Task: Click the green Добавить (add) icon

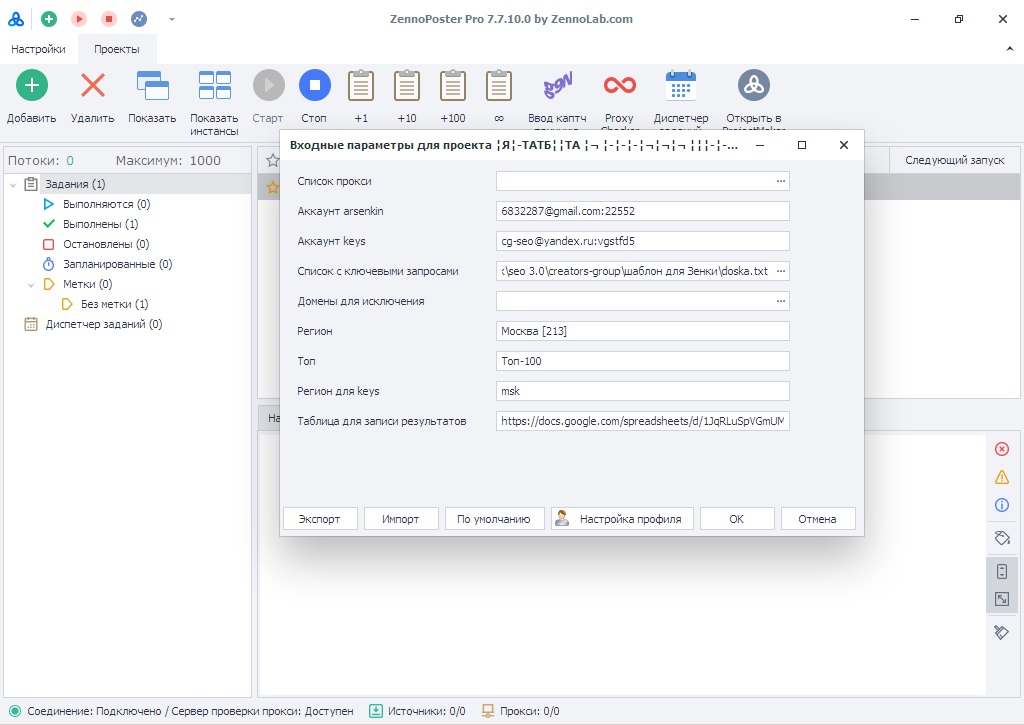Action: (x=31, y=85)
